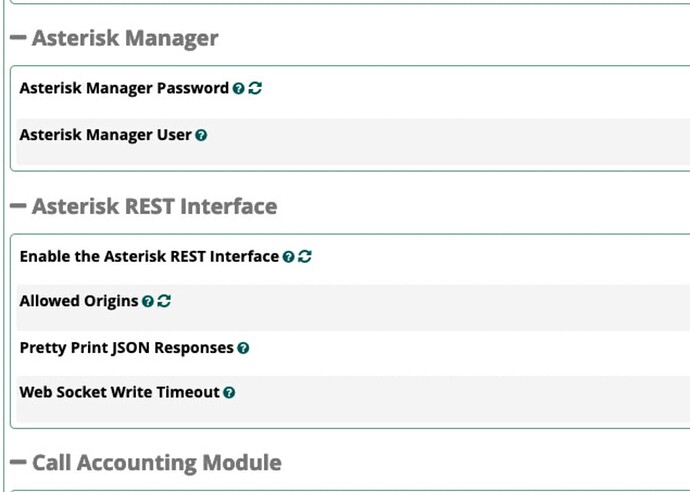Show help tooltip for Asterisk Manager User
Image resolution: width=690 pixels, height=492 pixels.
click(x=201, y=135)
